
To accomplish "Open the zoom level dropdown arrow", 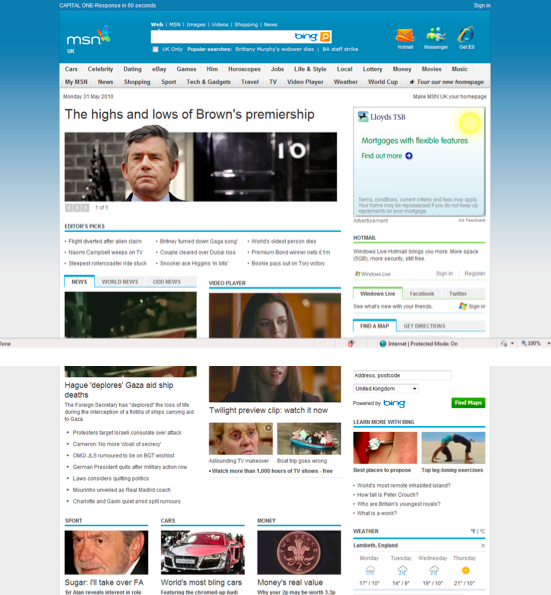I will [x=548, y=343].
